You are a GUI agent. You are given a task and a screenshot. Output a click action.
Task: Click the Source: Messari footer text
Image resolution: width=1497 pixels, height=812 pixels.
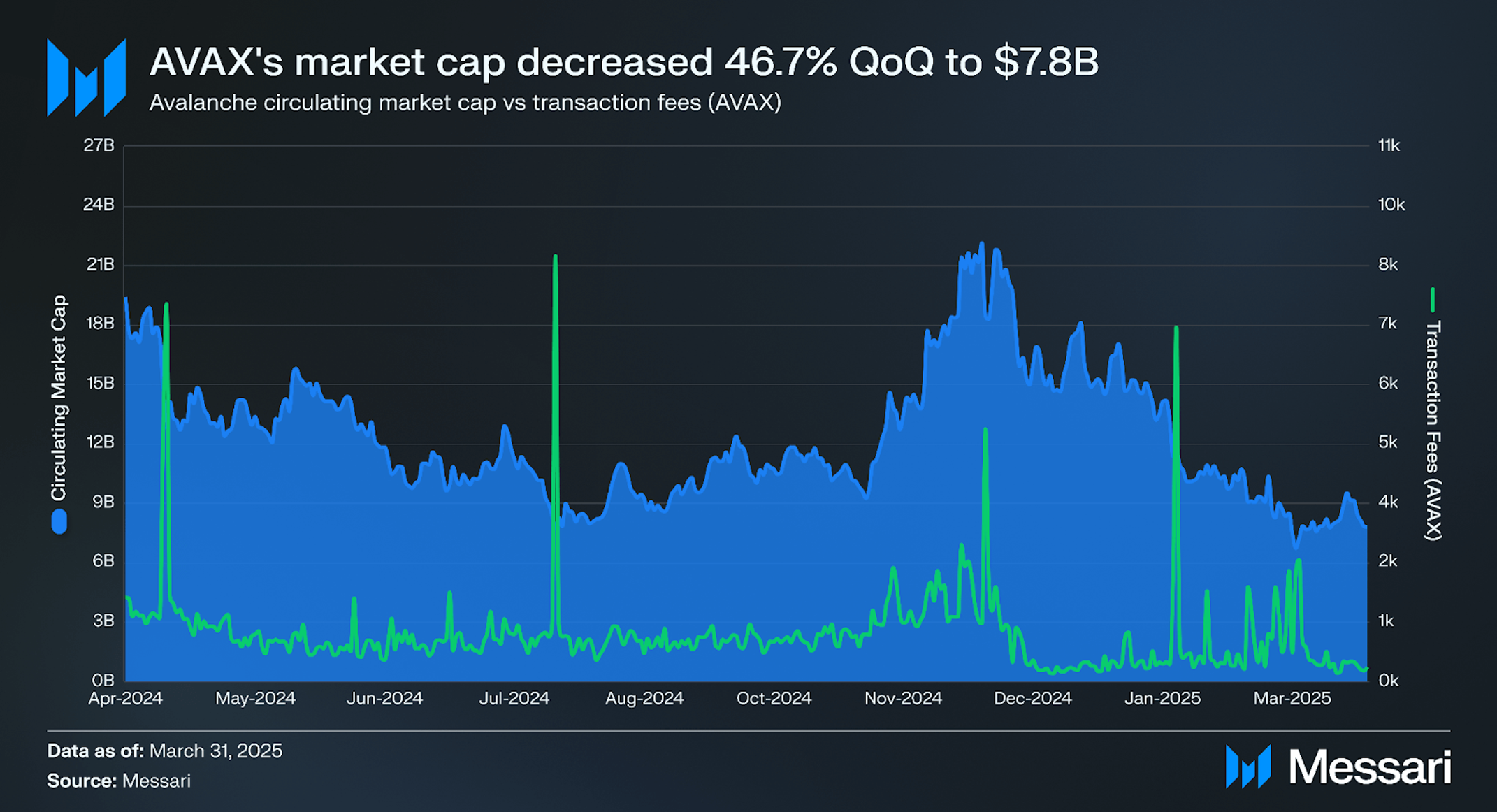119,781
